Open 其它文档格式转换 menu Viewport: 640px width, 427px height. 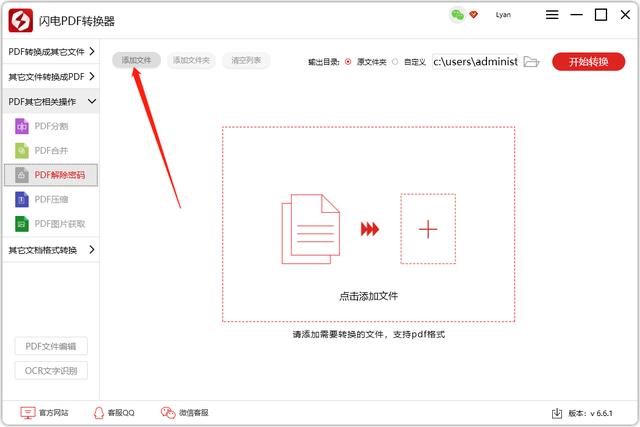51,249
